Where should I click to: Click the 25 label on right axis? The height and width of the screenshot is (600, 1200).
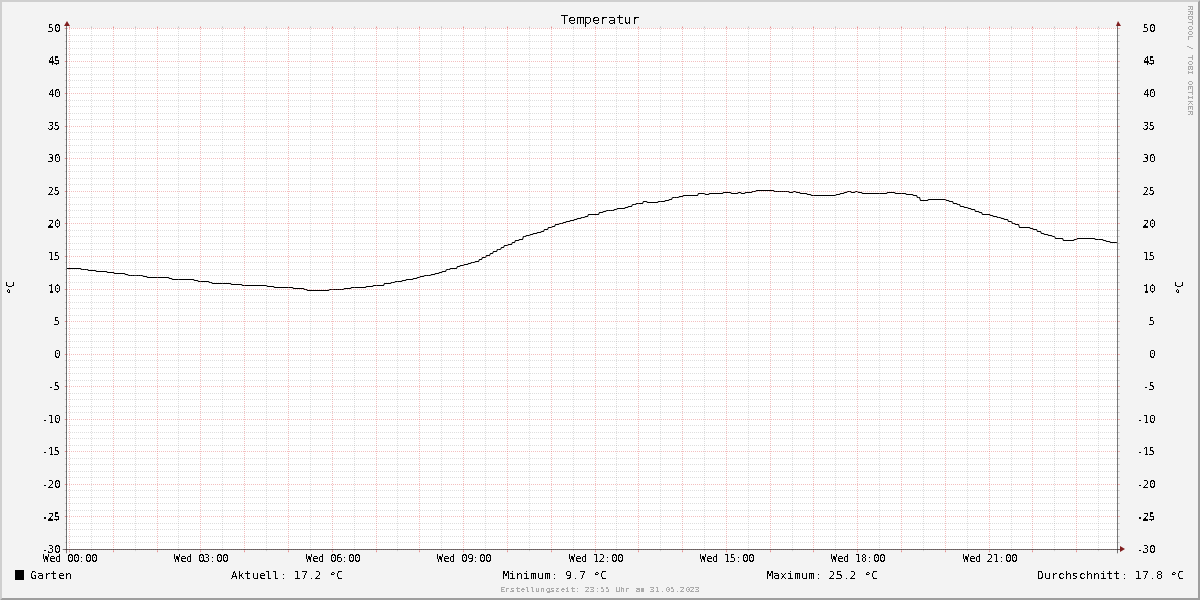pos(1149,191)
